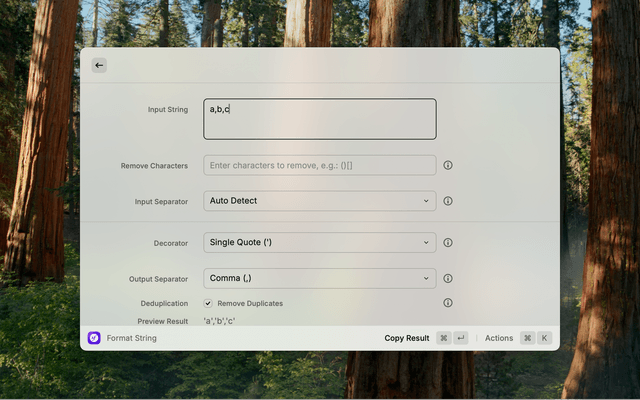Click the purple Format String icon
The height and width of the screenshot is (400, 640).
coord(94,338)
